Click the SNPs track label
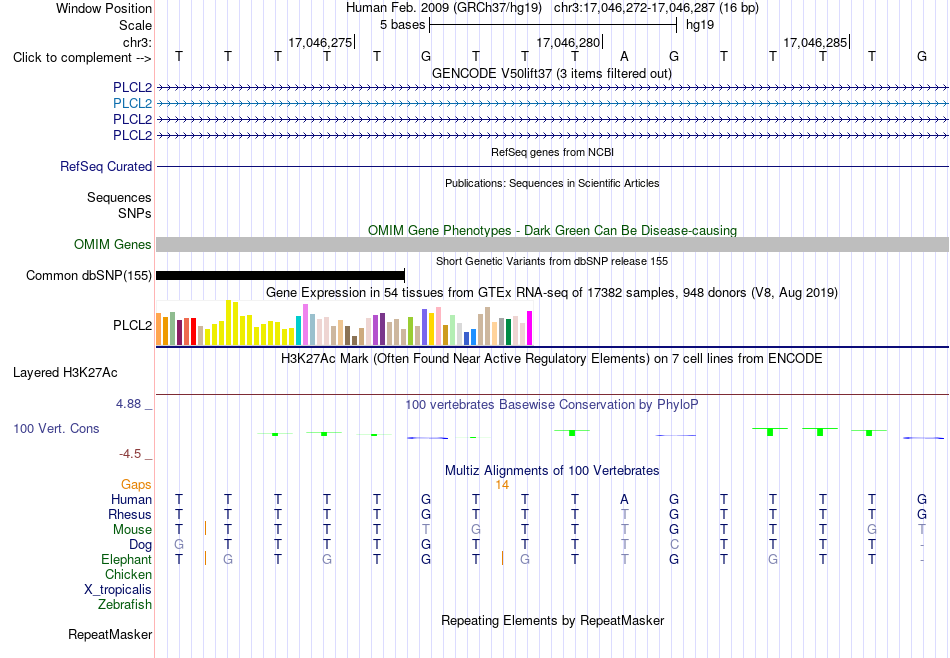 [x=135, y=213]
